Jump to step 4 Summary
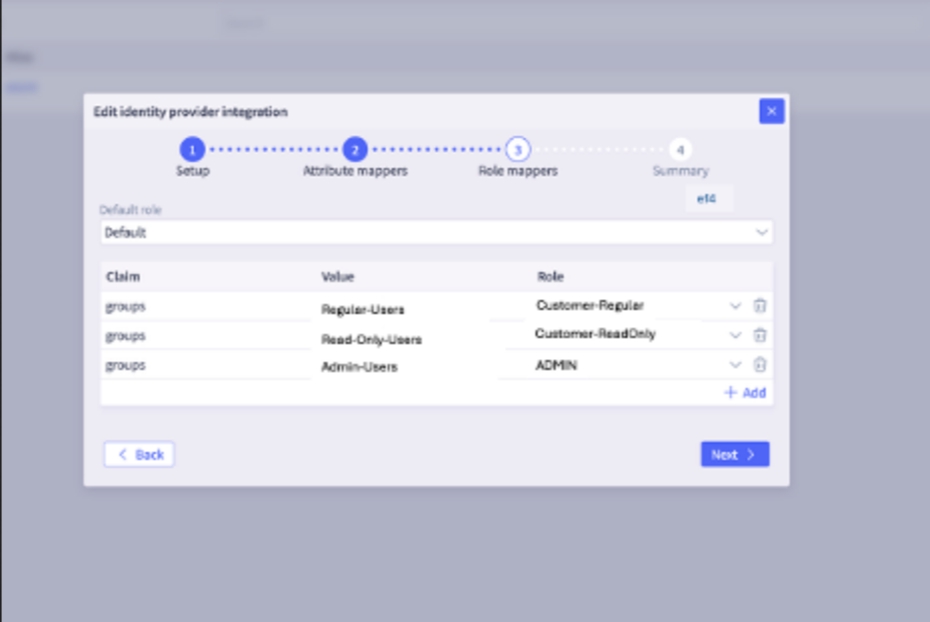This screenshot has width=930, height=622. (x=680, y=150)
